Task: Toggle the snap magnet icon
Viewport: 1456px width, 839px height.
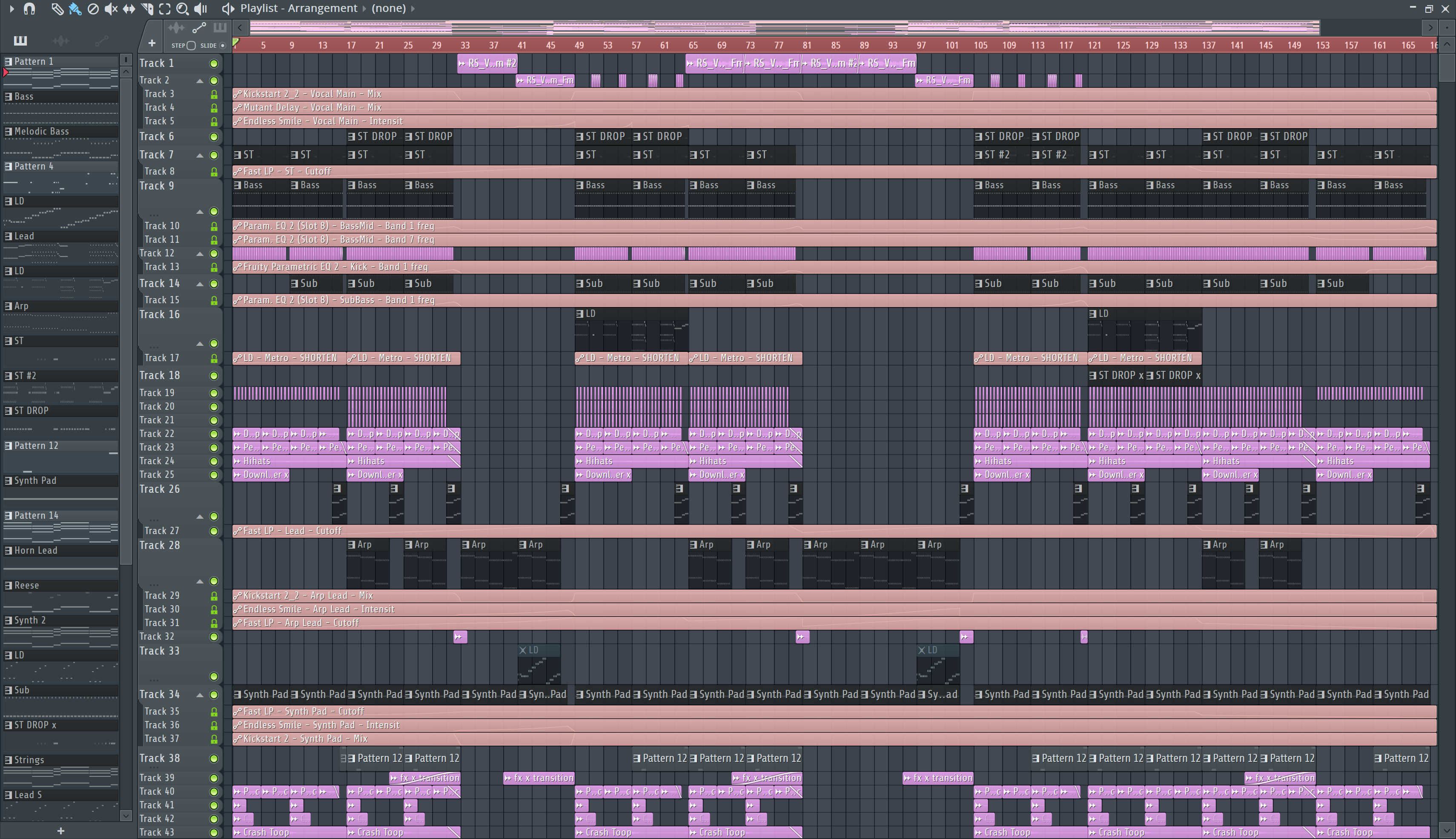Action: [x=29, y=9]
